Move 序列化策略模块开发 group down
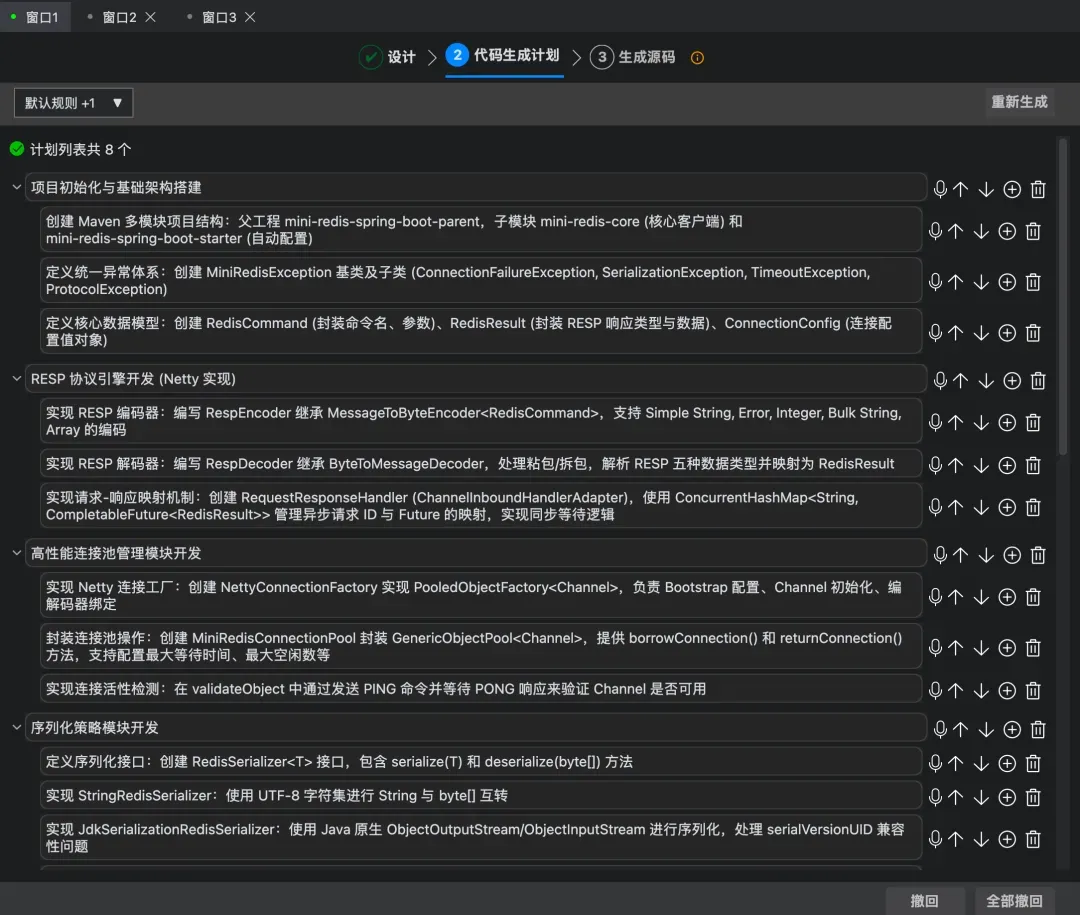Screen dimensions: 1080x915 click(986, 729)
